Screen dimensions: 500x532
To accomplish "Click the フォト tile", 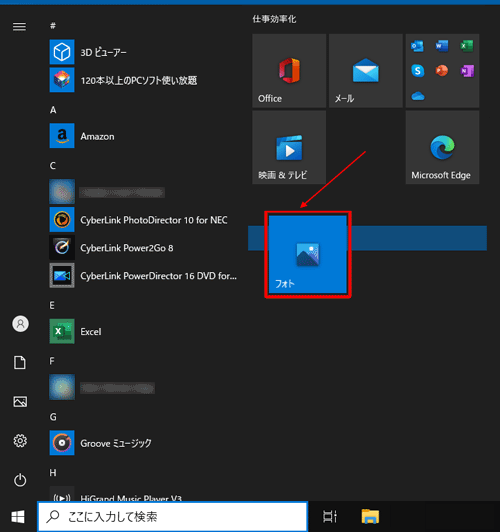I will pyautogui.click(x=308, y=254).
